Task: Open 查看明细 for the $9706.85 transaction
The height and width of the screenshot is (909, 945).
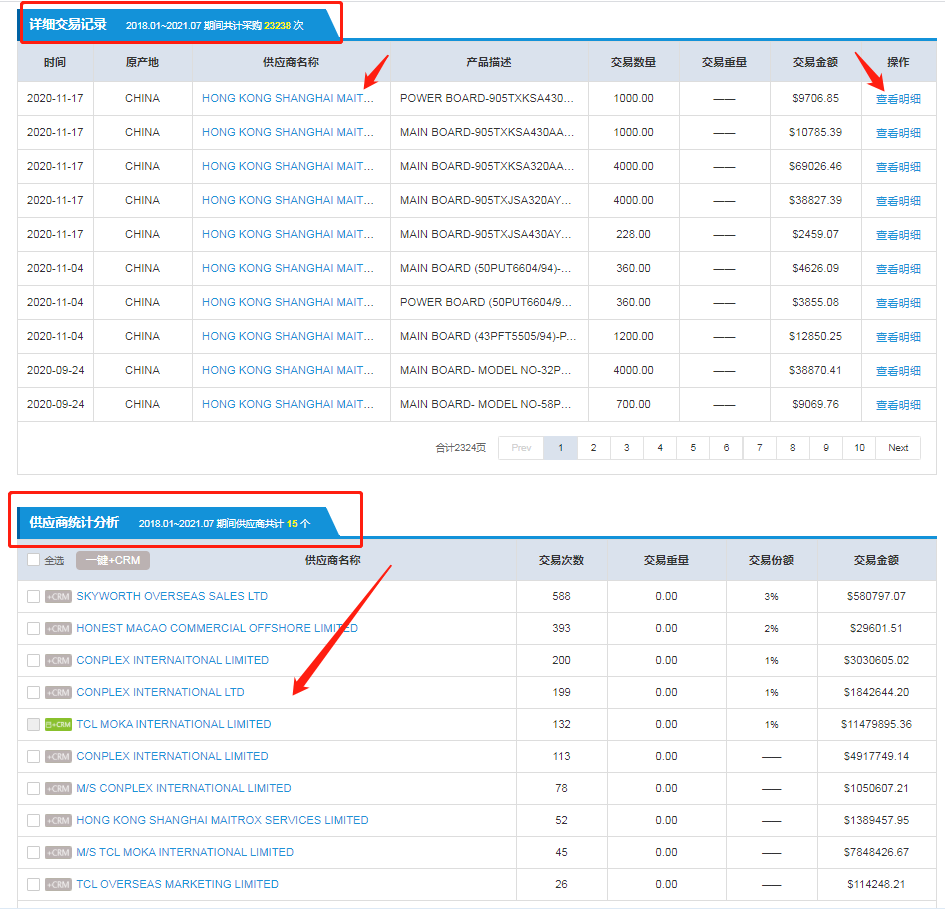Action: (898, 99)
